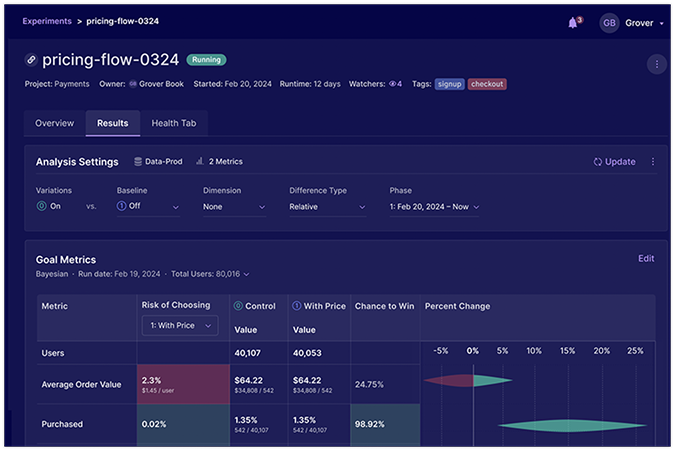Open Risk of Choosing With Price dropdown
The height and width of the screenshot is (451, 675).
tap(180, 326)
